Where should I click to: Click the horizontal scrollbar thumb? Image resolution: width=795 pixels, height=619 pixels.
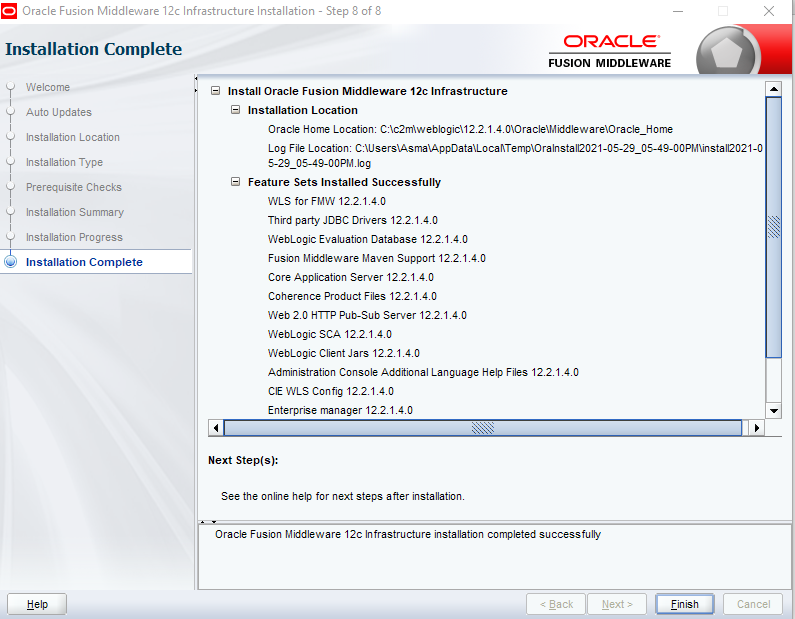tap(483, 428)
